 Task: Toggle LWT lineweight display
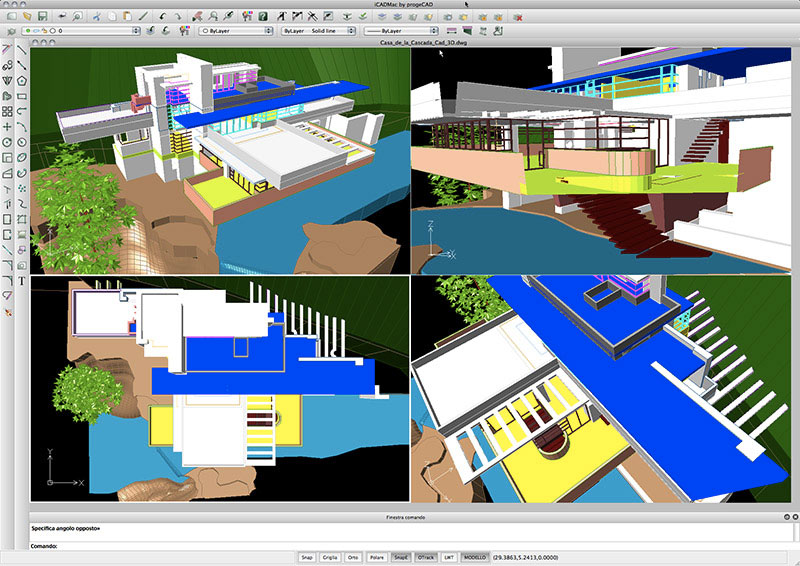click(x=448, y=557)
